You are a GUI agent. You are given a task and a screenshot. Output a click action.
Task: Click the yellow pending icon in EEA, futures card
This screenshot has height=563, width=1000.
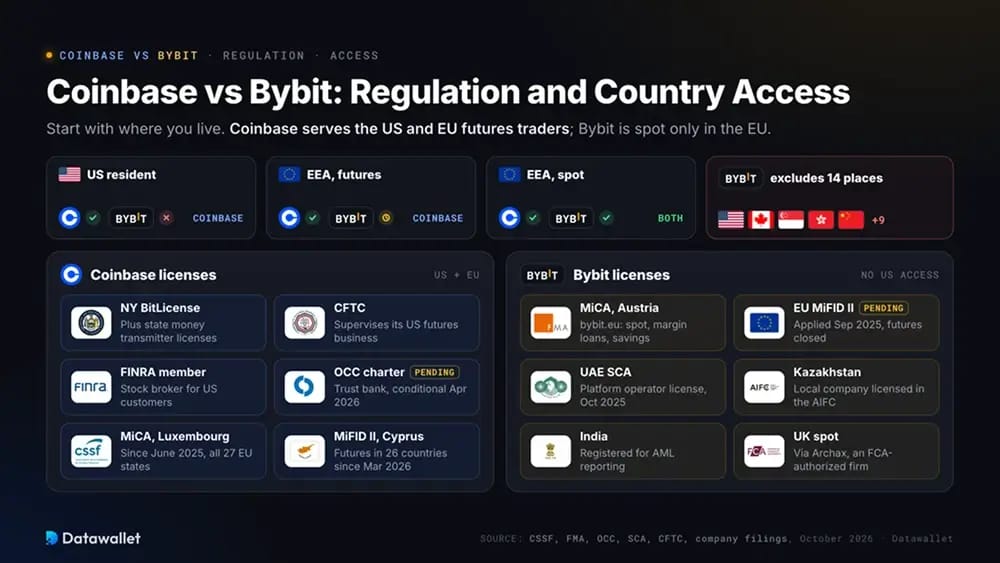[x=386, y=218]
